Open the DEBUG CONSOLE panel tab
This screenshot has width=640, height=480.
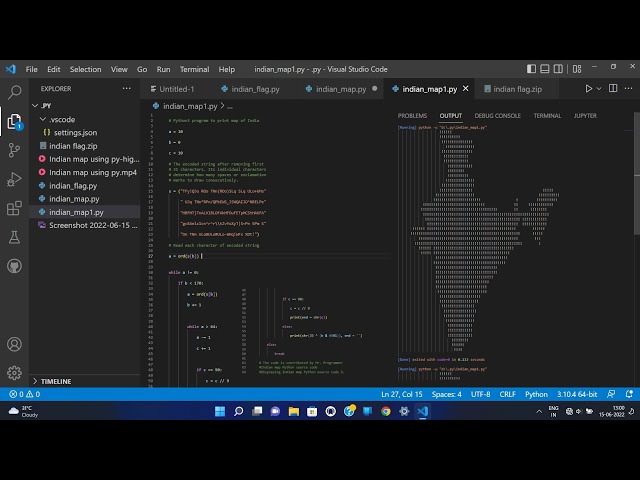497,116
